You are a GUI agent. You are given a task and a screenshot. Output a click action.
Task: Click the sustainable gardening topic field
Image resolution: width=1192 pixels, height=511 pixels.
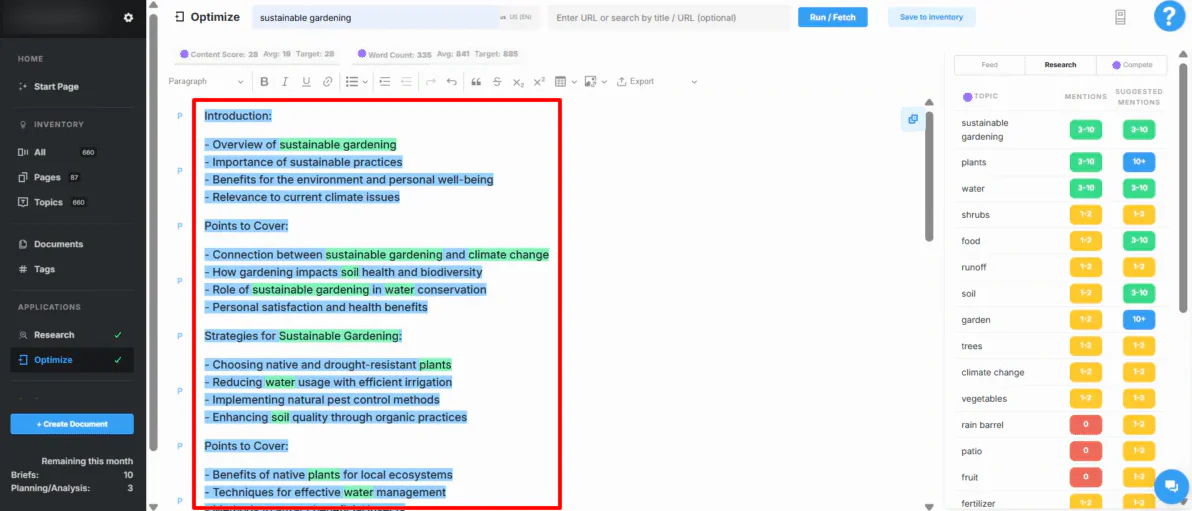pos(376,17)
